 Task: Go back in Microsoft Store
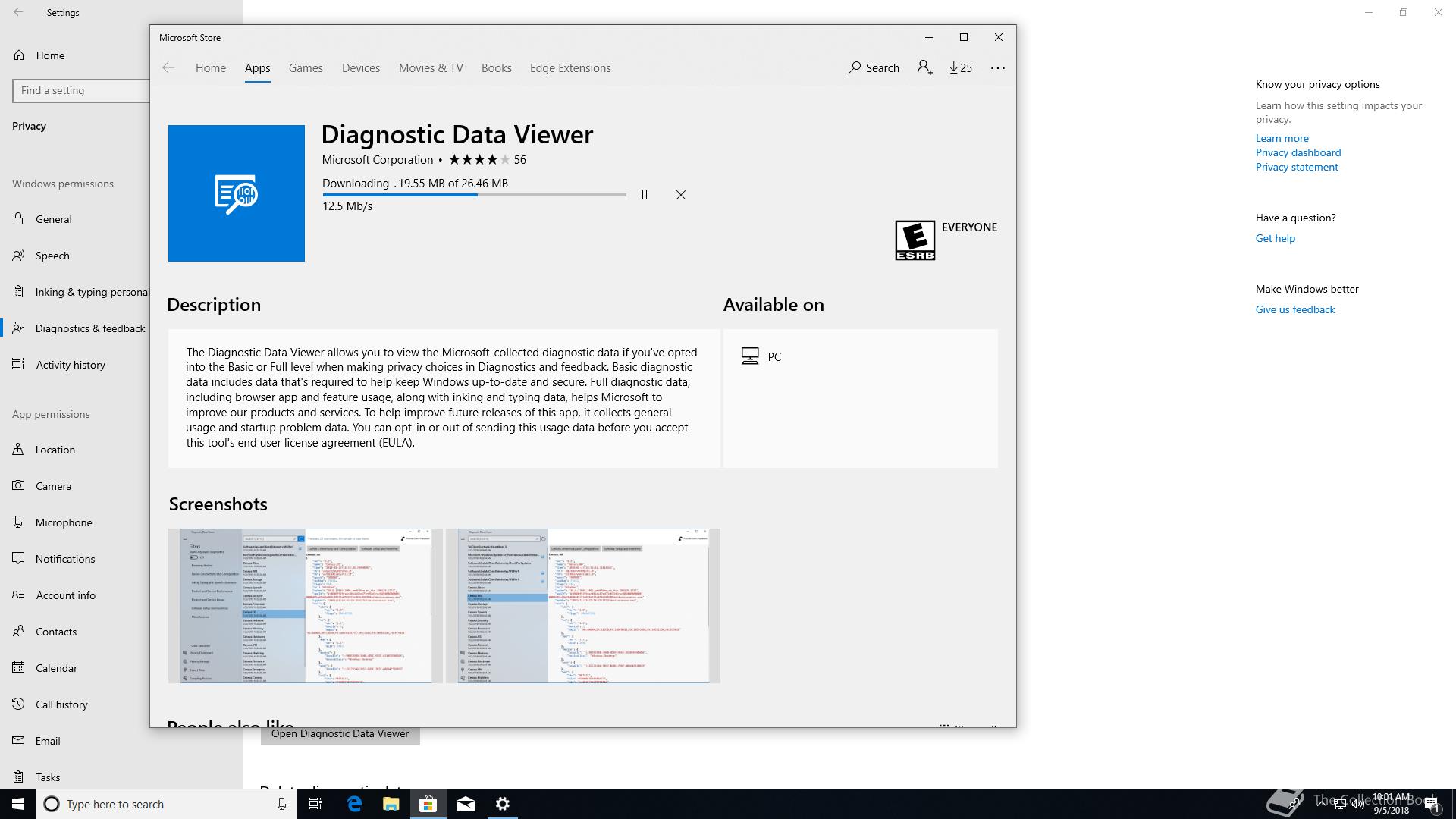click(x=168, y=67)
